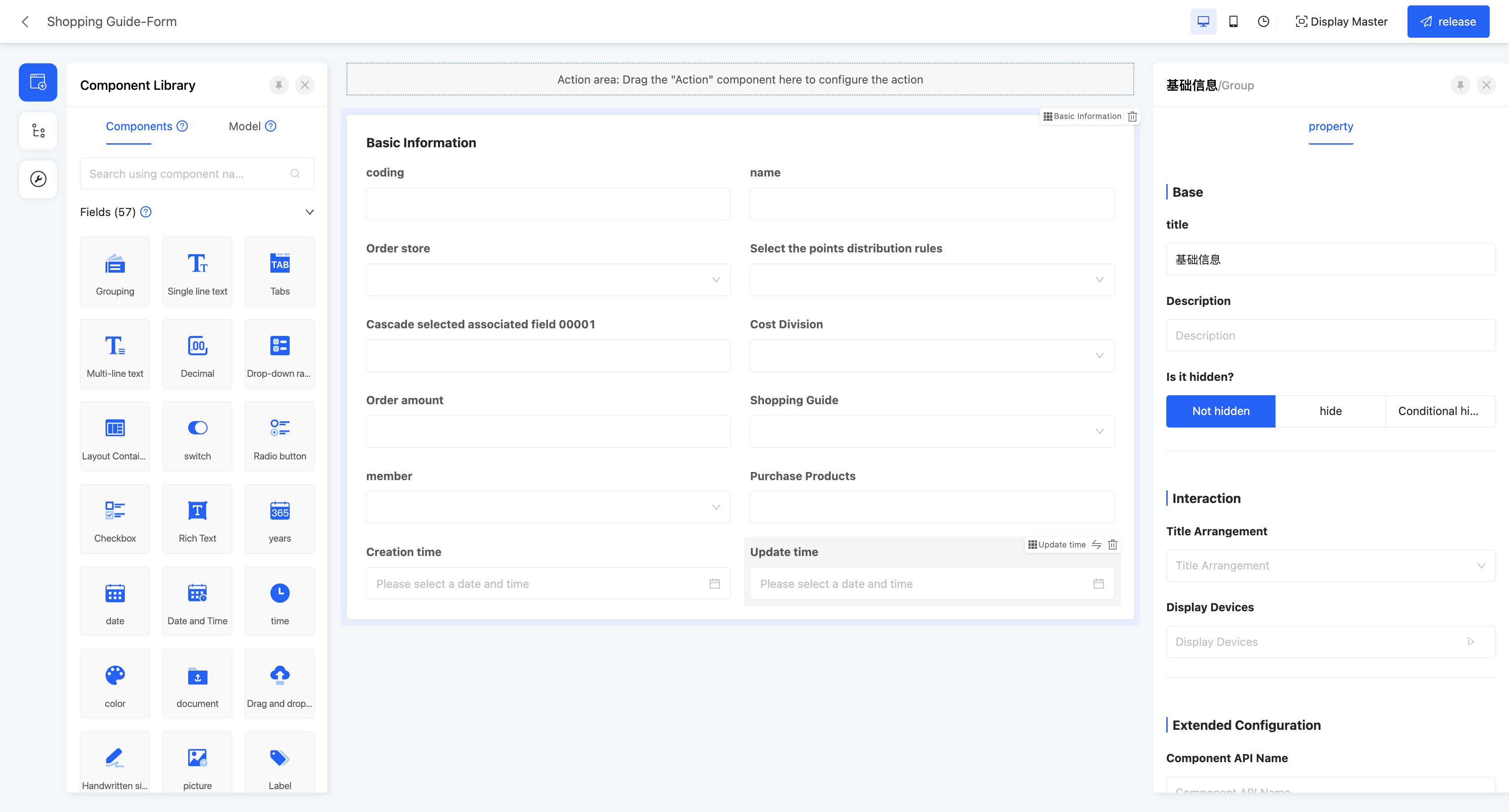1509x812 pixels.
Task: Delete the Basic Information group
Action: 1132,116
